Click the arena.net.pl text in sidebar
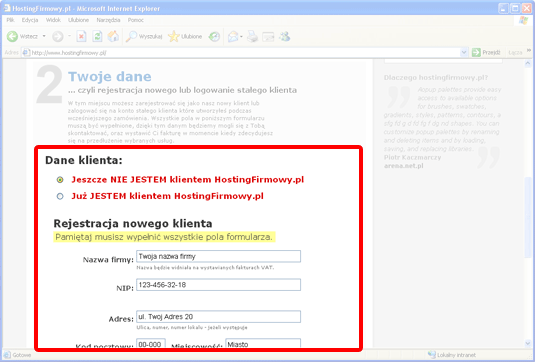535x362 pixels. click(404, 166)
